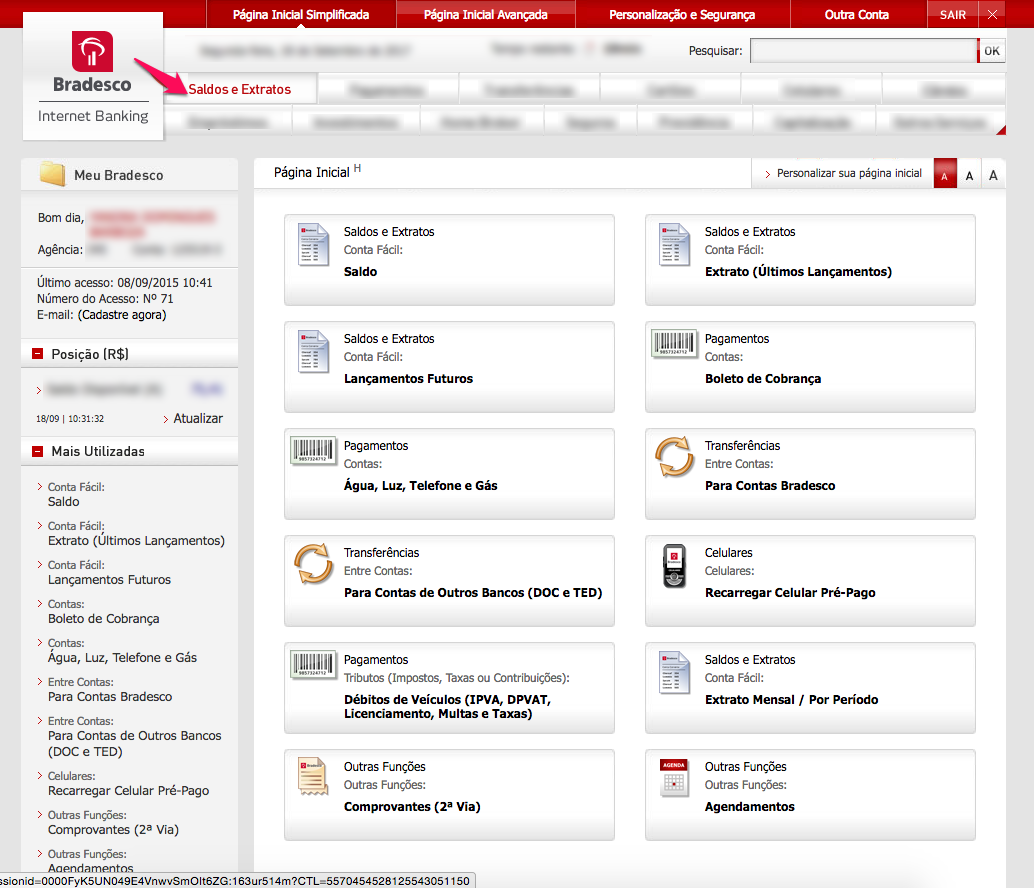Viewport: 1034px width, 888px height.
Task: Open sidebar link Para Contas Bradesco
Action: [110, 696]
